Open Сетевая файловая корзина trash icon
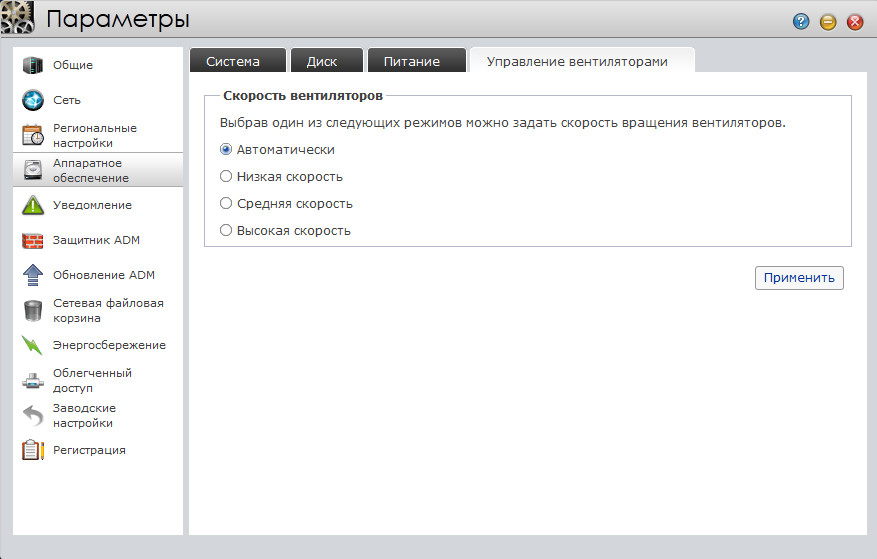The height and width of the screenshot is (559, 877). pos(33,311)
